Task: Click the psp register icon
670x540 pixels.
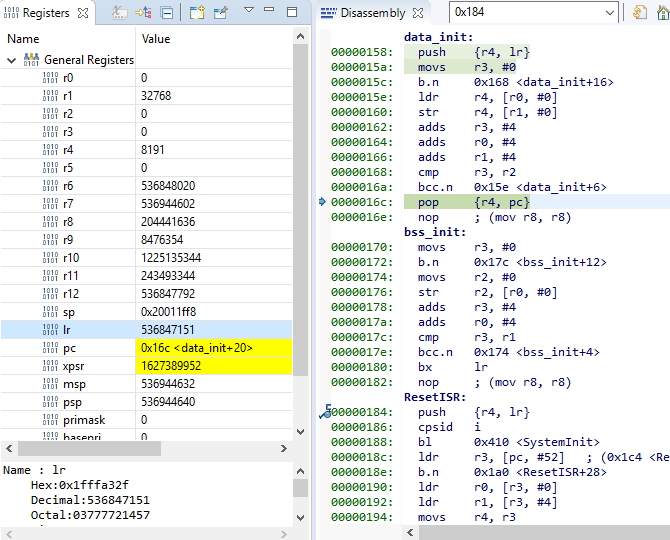Action: pos(50,402)
